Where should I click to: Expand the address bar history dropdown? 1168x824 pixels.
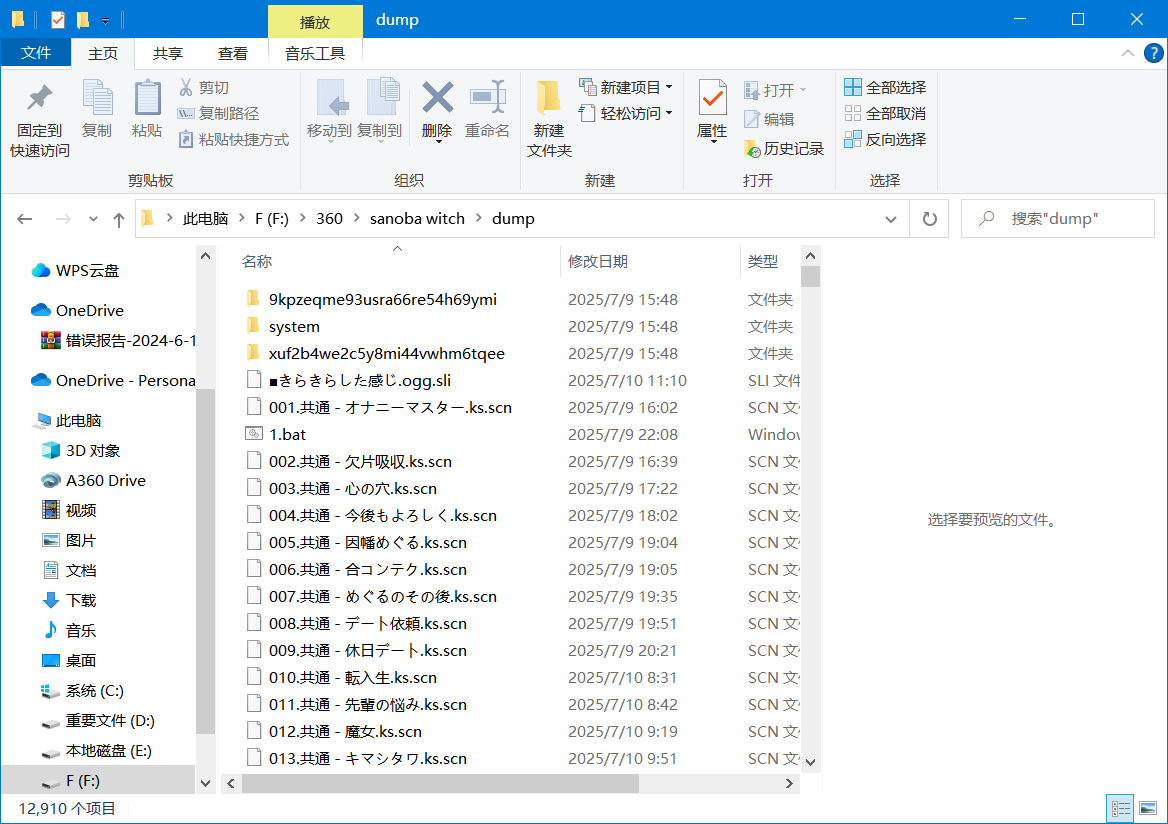[x=891, y=219]
